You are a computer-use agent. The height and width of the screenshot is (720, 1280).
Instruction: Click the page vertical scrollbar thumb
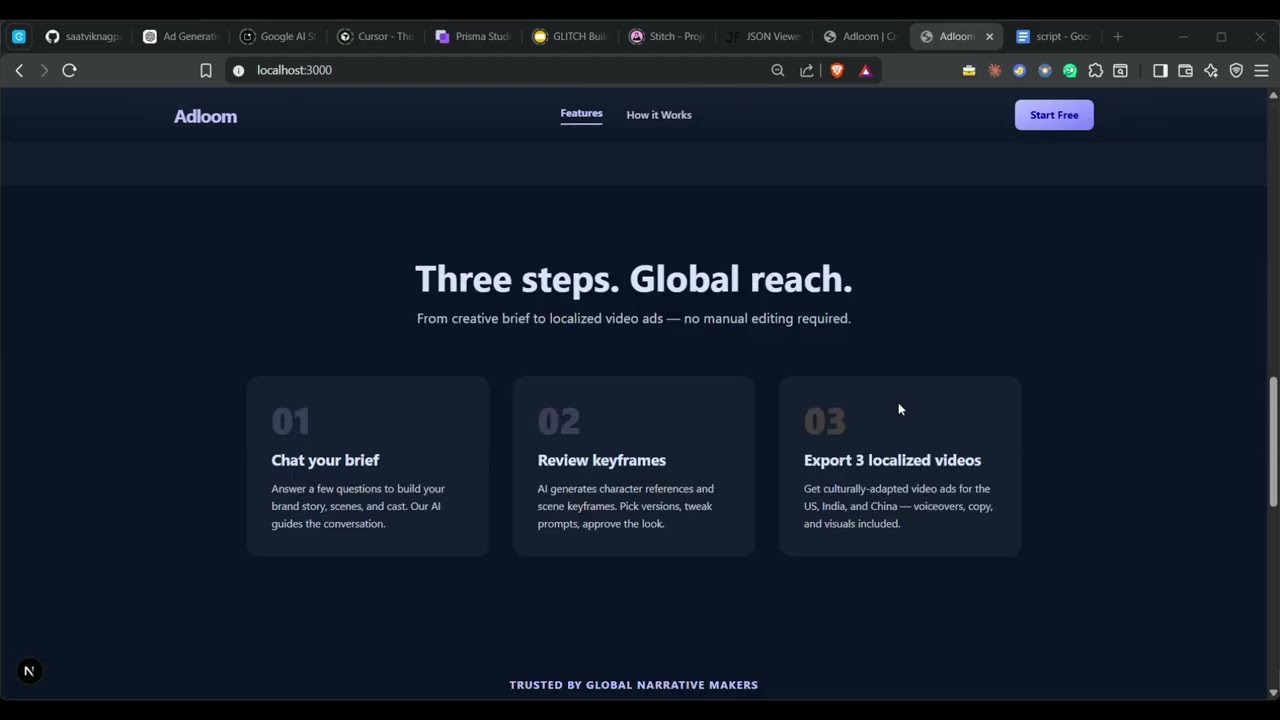[x=1273, y=442]
